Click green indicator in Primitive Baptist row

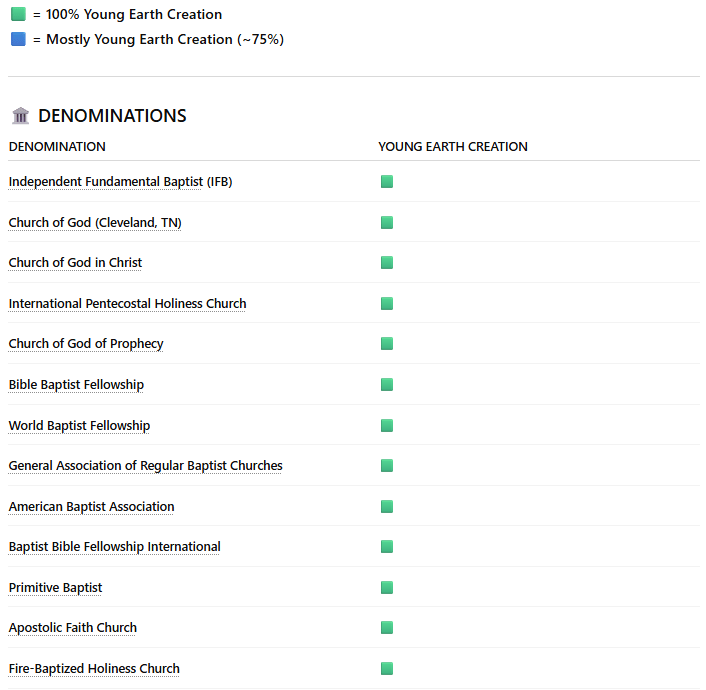pyautogui.click(x=387, y=588)
